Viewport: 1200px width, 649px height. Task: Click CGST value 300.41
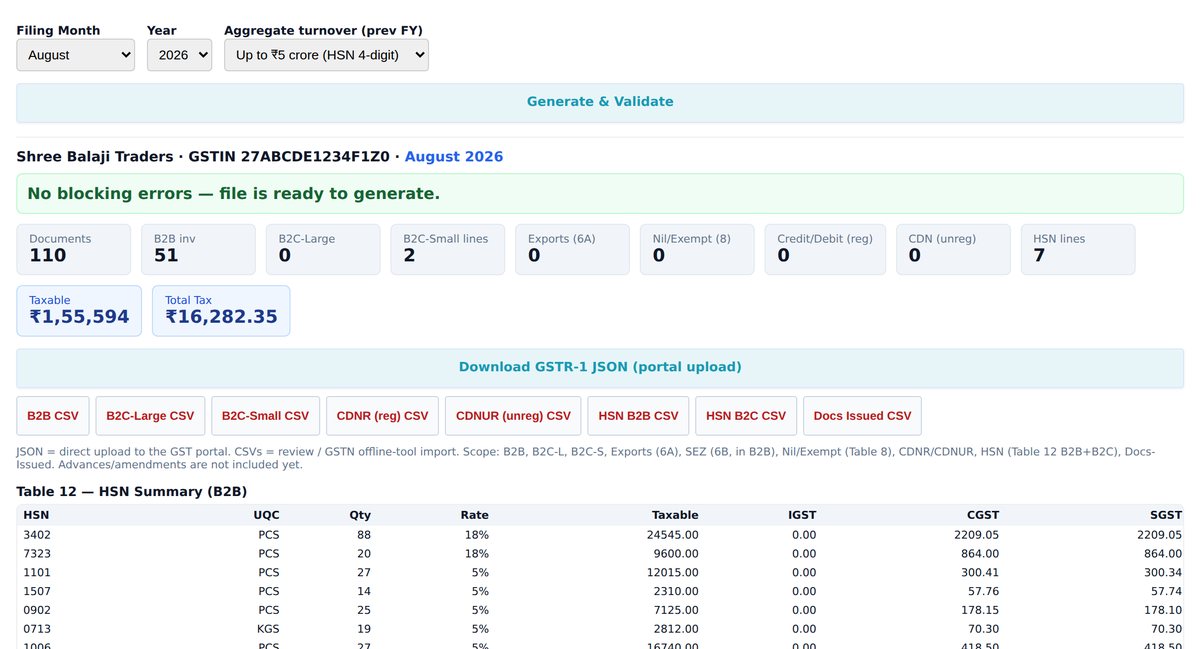(979, 573)
